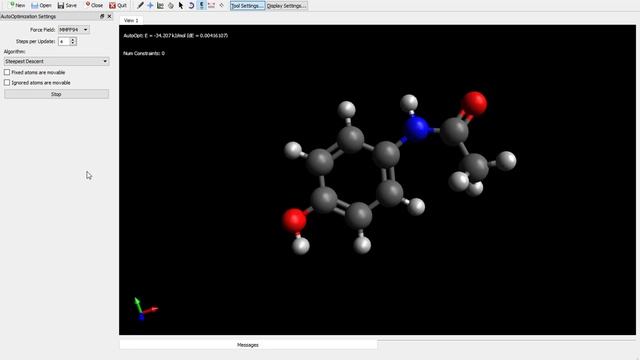Toggle the Auto Optimization tool icon

tap(202, 5)
